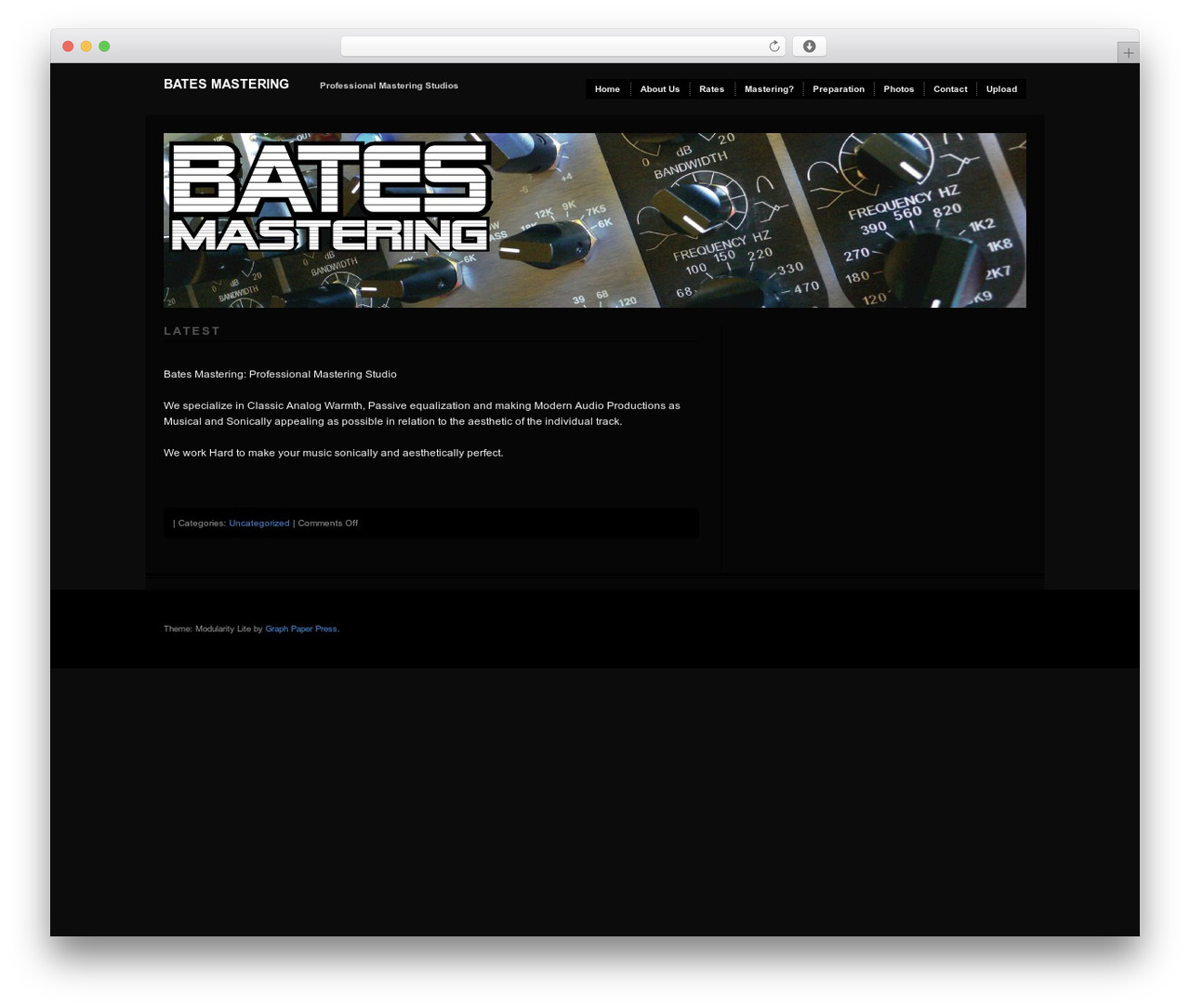Click the 'We work Hard' paragraph

click(x=333, y=453)
